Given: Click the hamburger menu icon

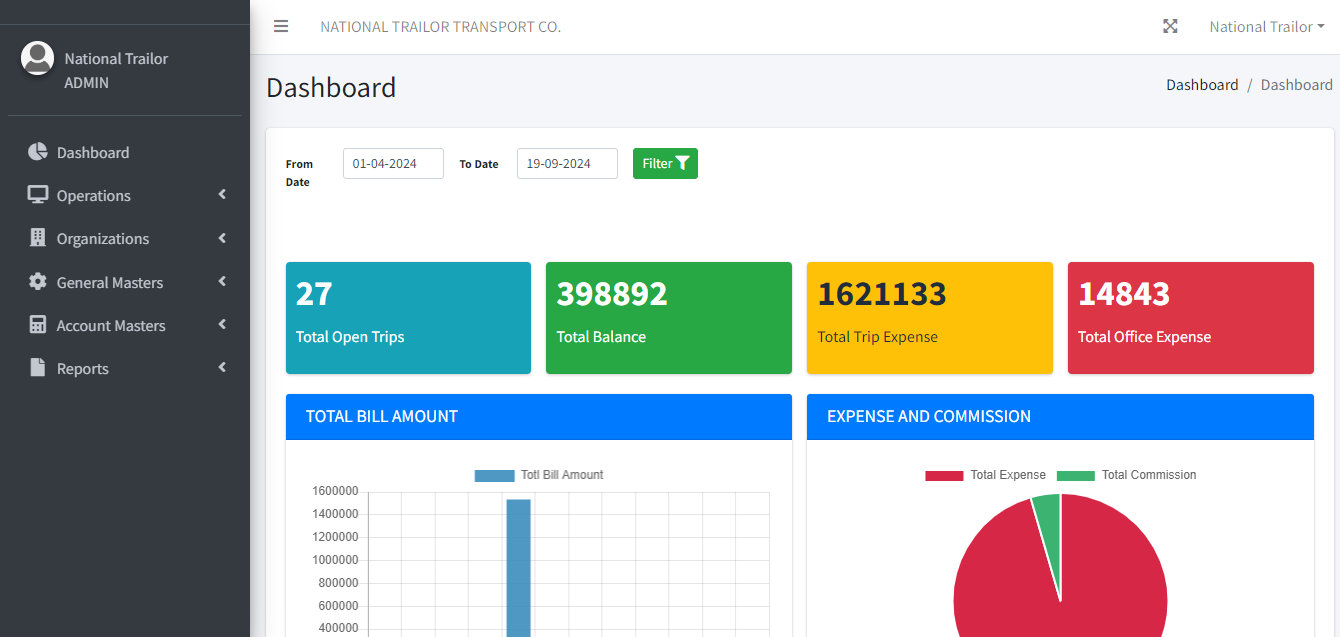Looking at the screenshot, I should point(281,26).
